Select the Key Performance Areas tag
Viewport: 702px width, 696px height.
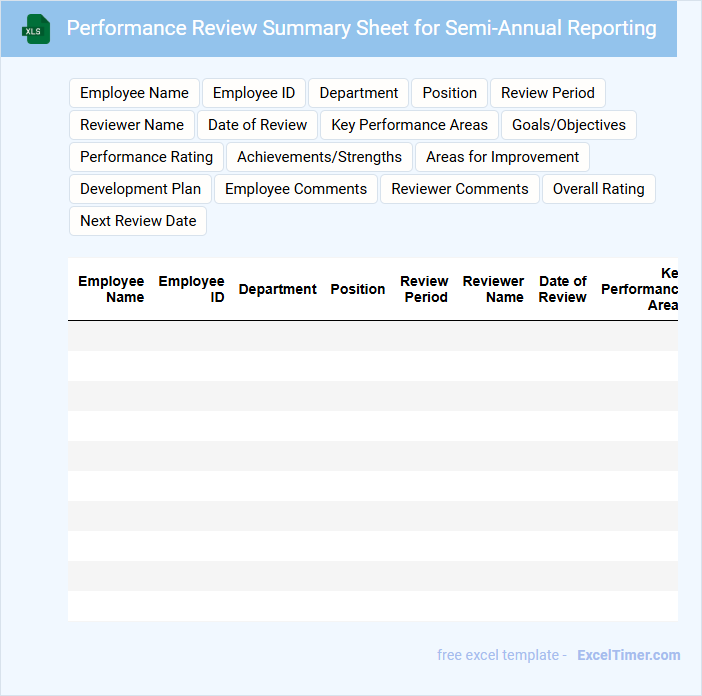coord(409,125)
